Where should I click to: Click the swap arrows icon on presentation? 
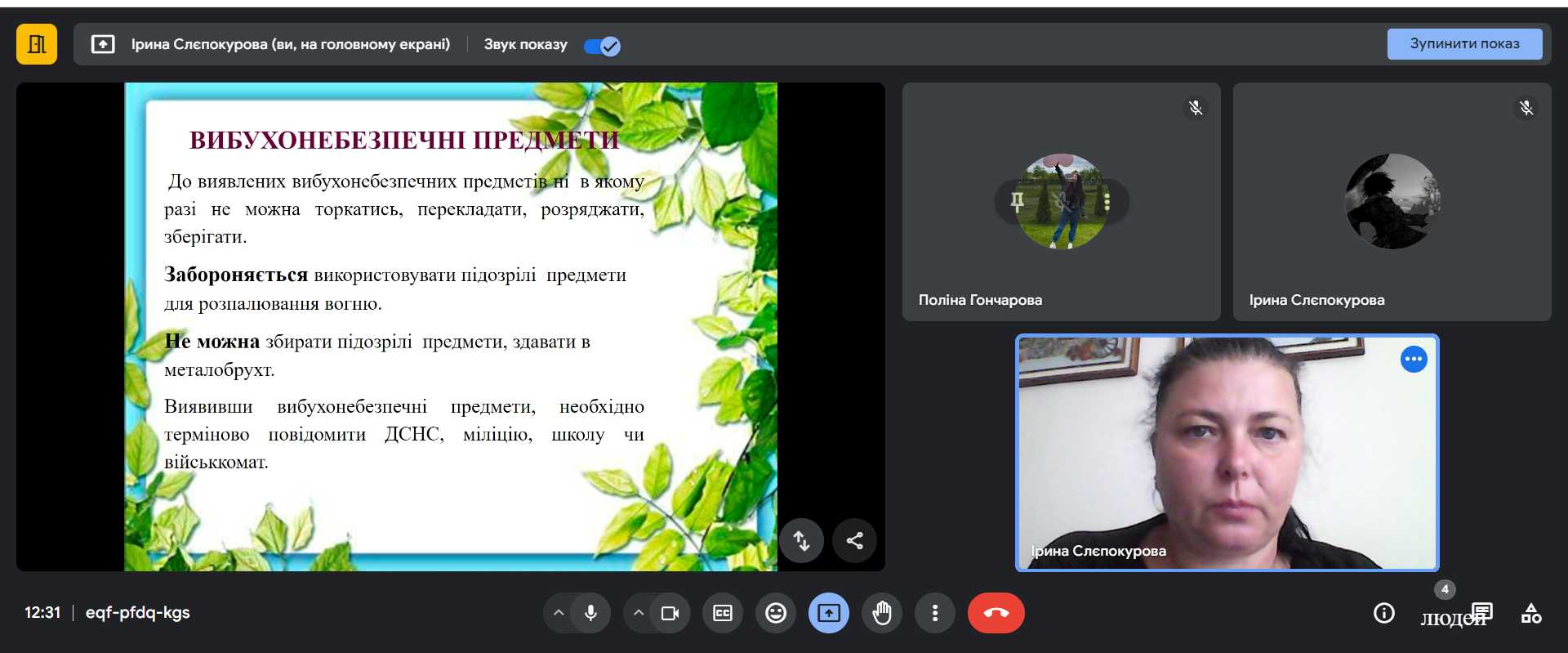point(801,540)
